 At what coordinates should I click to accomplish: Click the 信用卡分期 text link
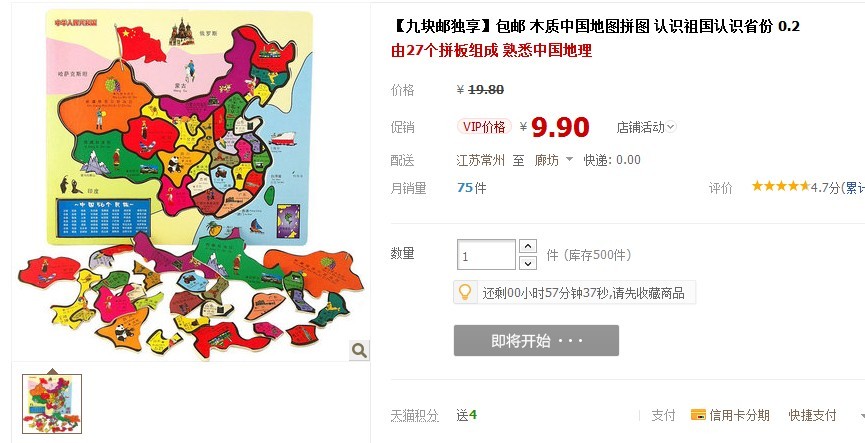739,415
